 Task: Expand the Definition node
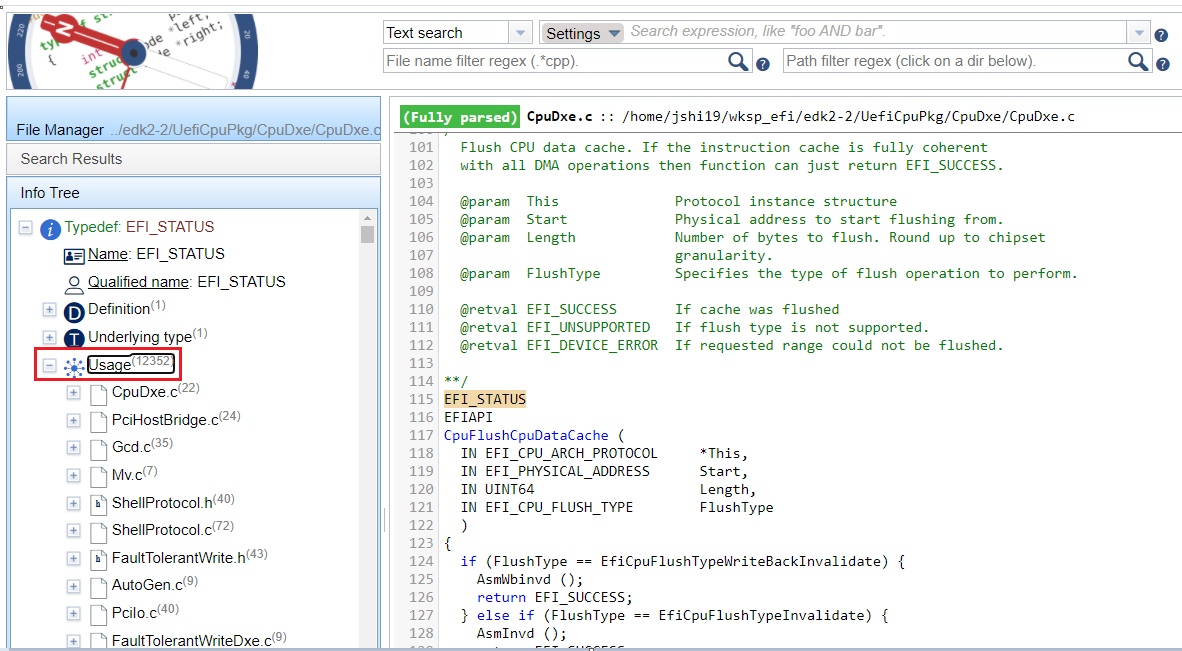click(50, 310)
